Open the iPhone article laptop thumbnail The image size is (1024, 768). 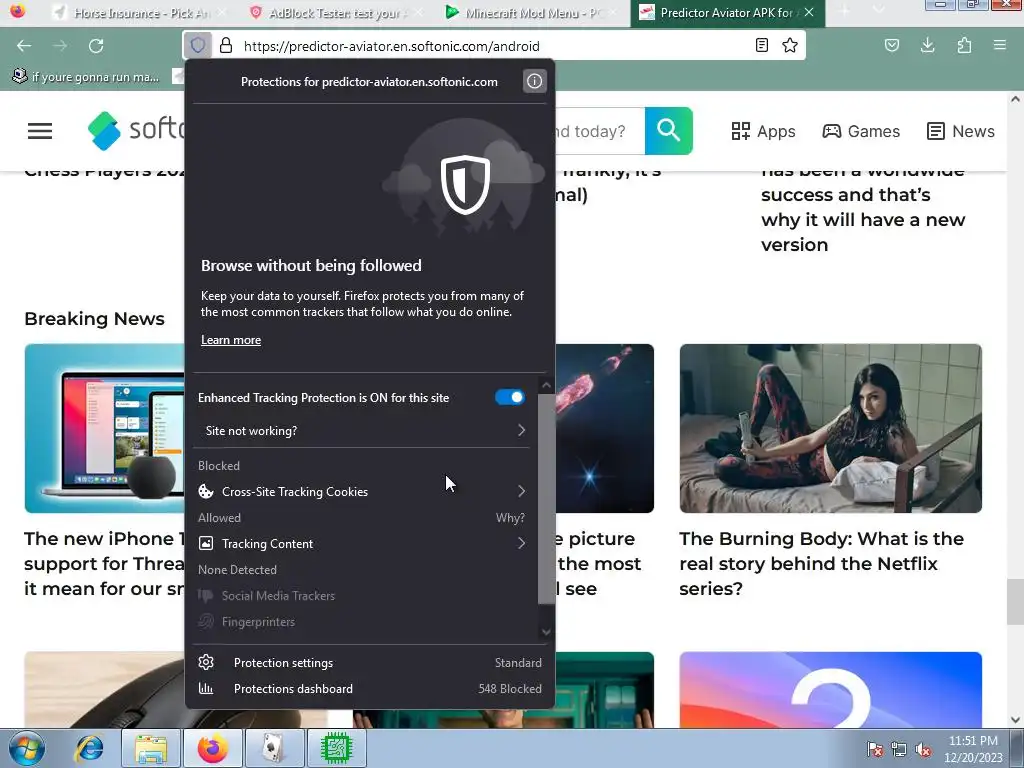104,428
